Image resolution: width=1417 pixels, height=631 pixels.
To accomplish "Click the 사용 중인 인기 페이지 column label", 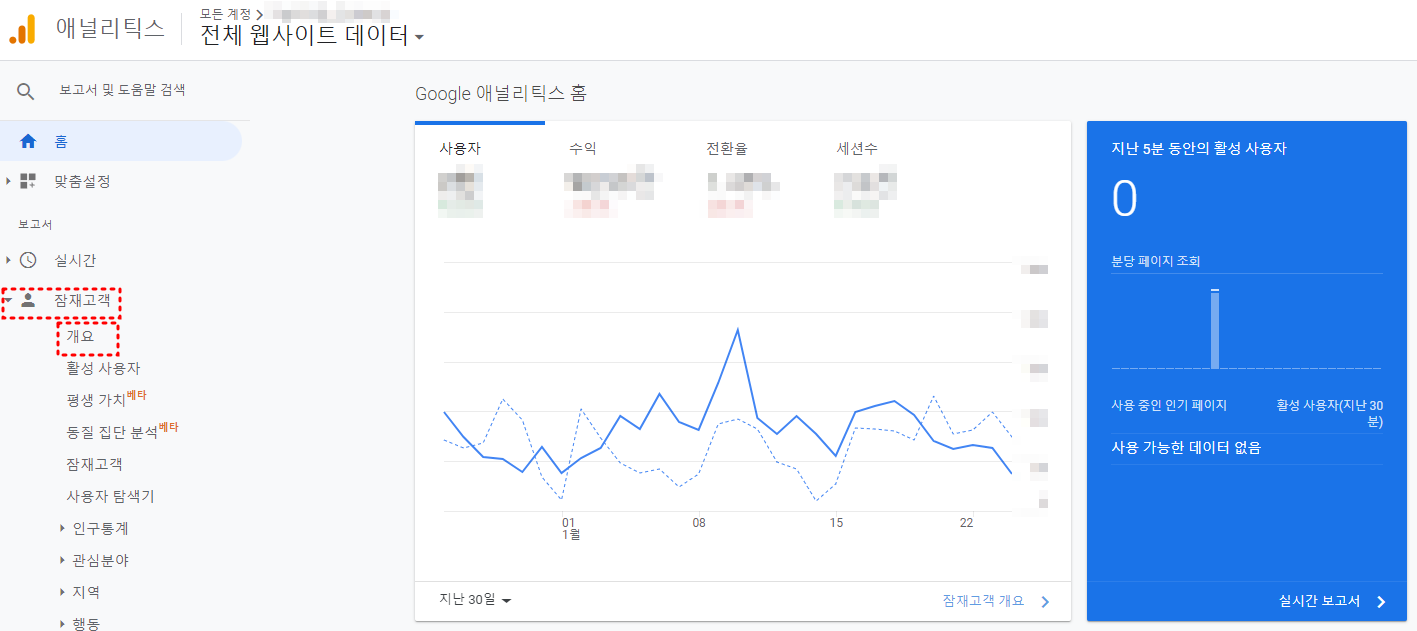I will tap(1169, 405).
